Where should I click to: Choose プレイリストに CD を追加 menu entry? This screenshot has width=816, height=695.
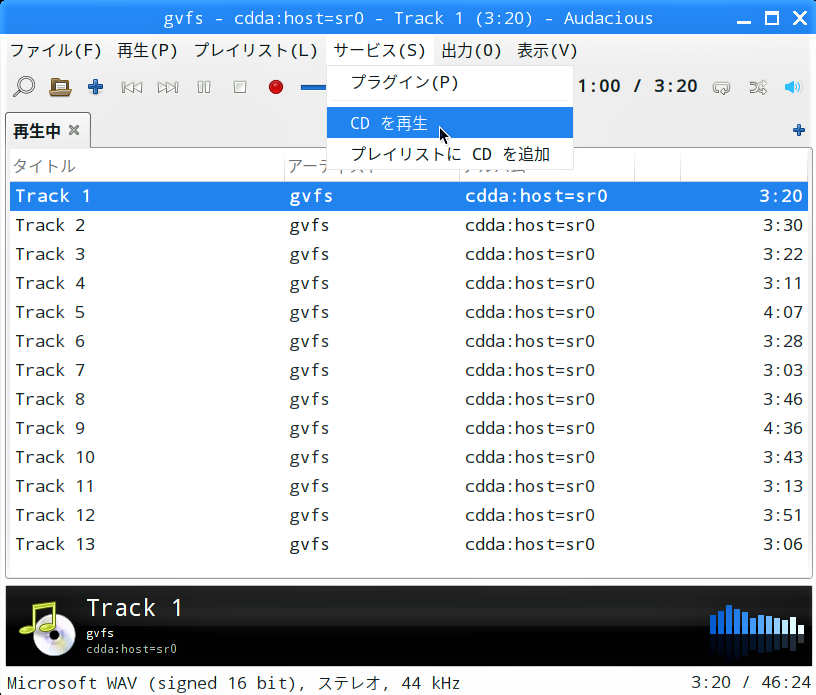[450, 154]
